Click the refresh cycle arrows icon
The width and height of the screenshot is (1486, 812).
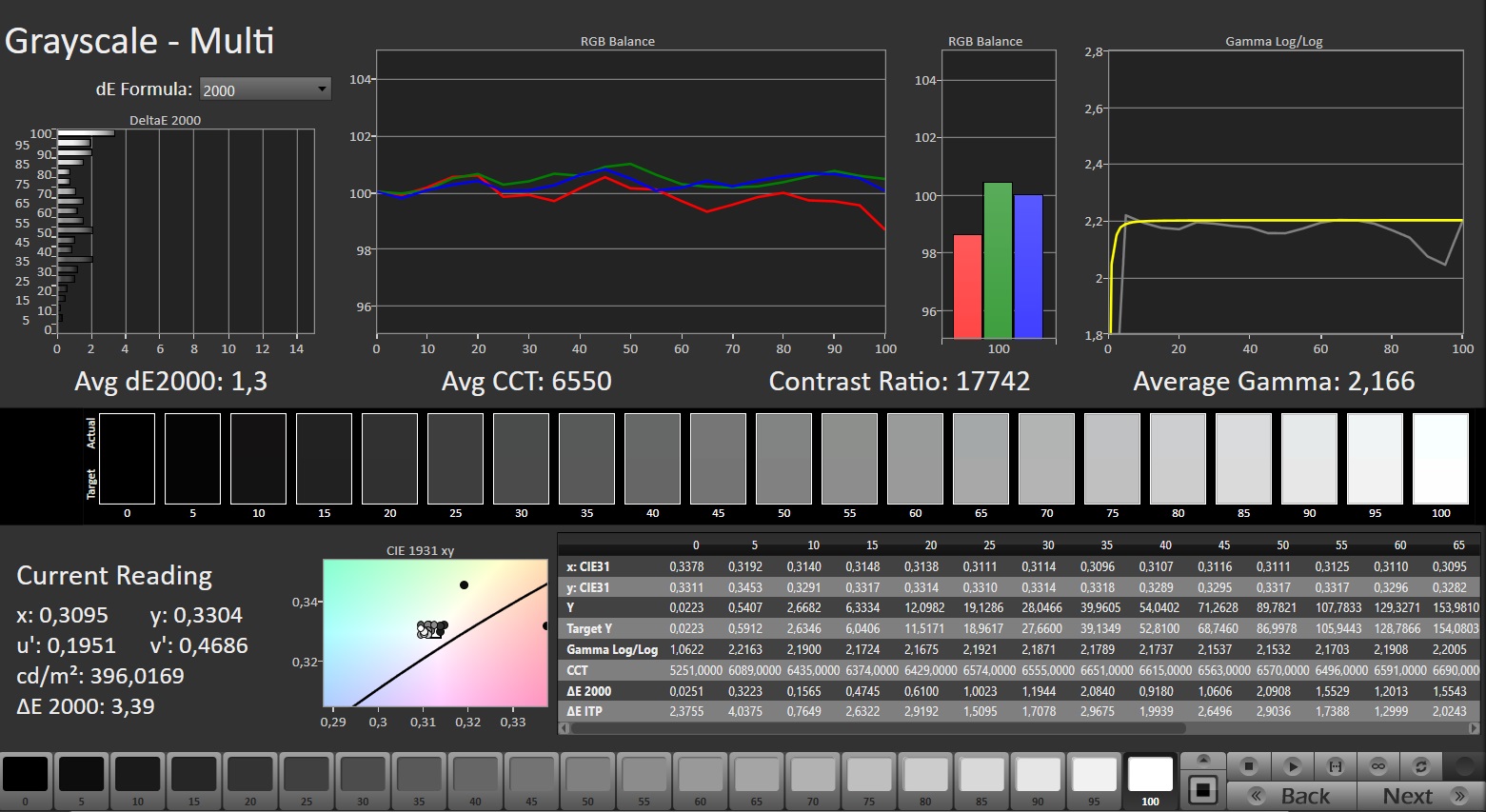1421,766
